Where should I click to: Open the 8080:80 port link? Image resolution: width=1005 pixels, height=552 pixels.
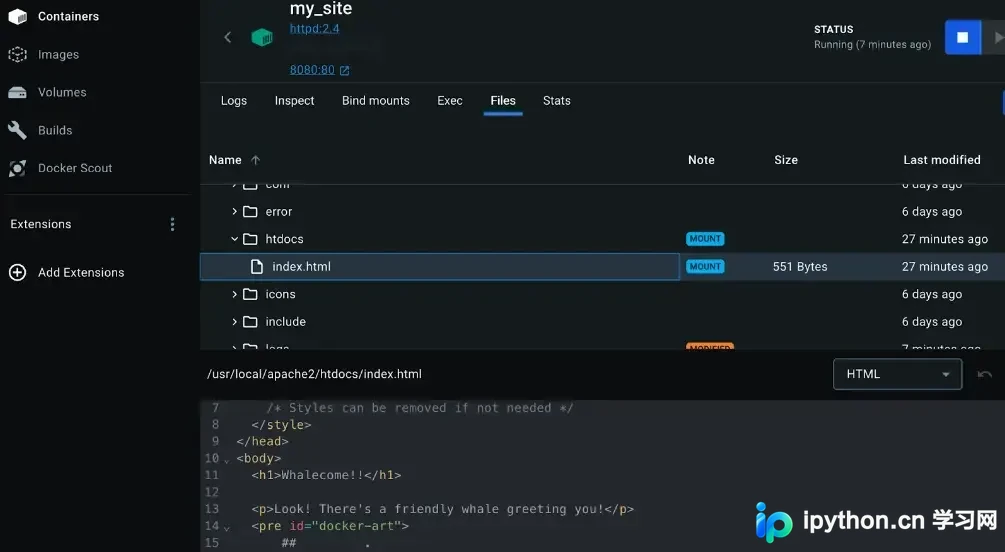(312, 70)
